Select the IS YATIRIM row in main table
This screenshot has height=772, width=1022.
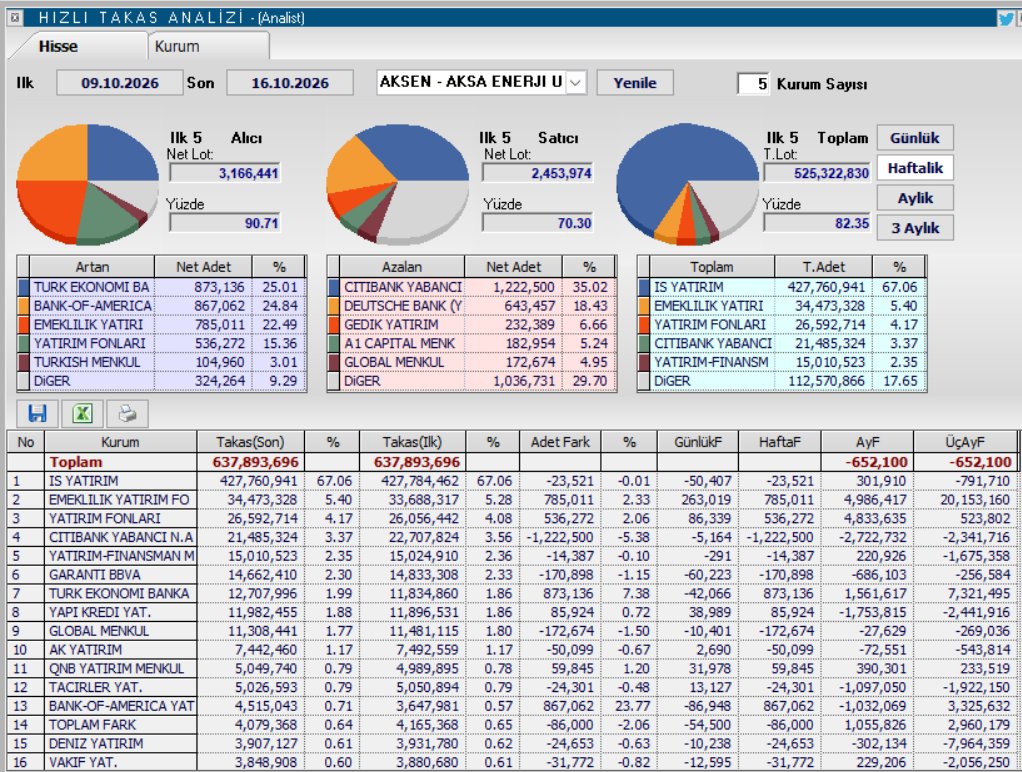tap(512, 481)
